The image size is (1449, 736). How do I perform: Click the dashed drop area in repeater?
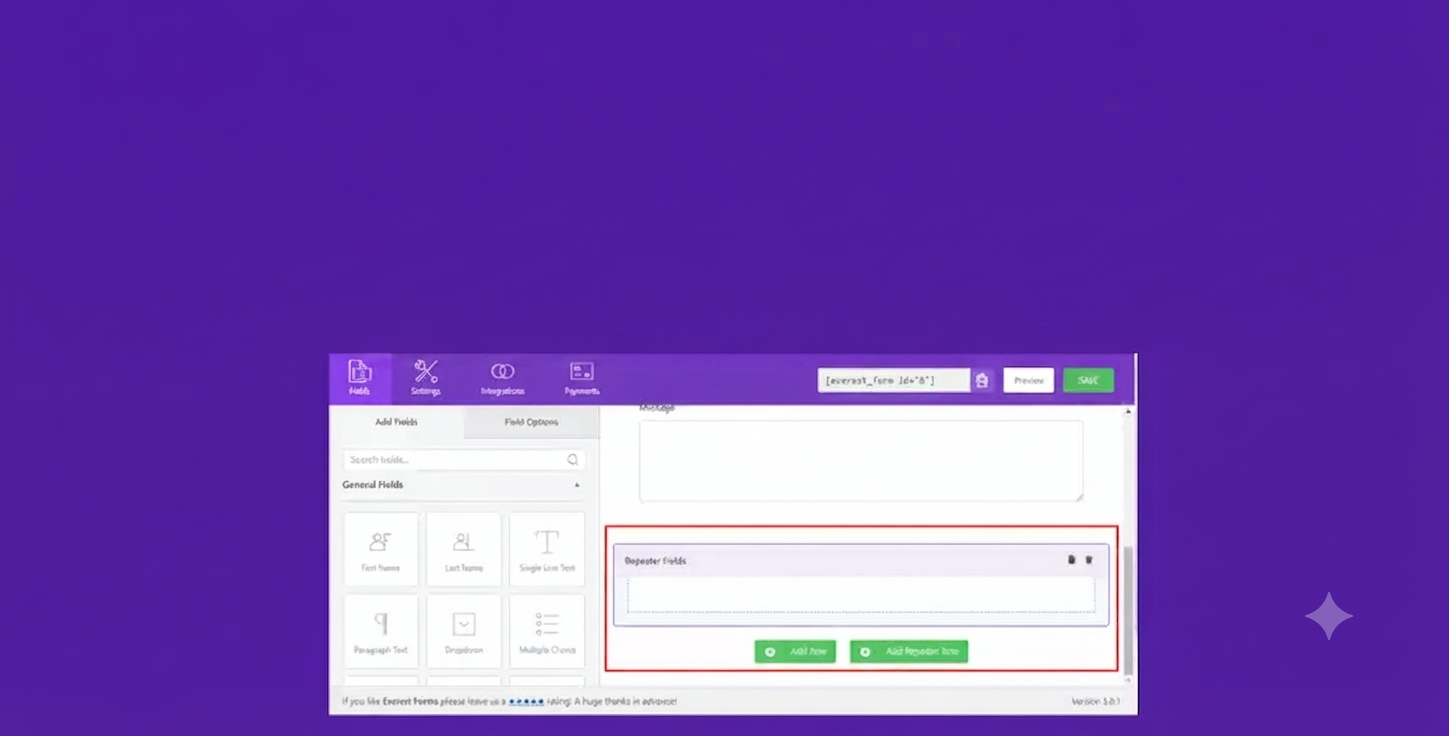[x=861, y=594]
